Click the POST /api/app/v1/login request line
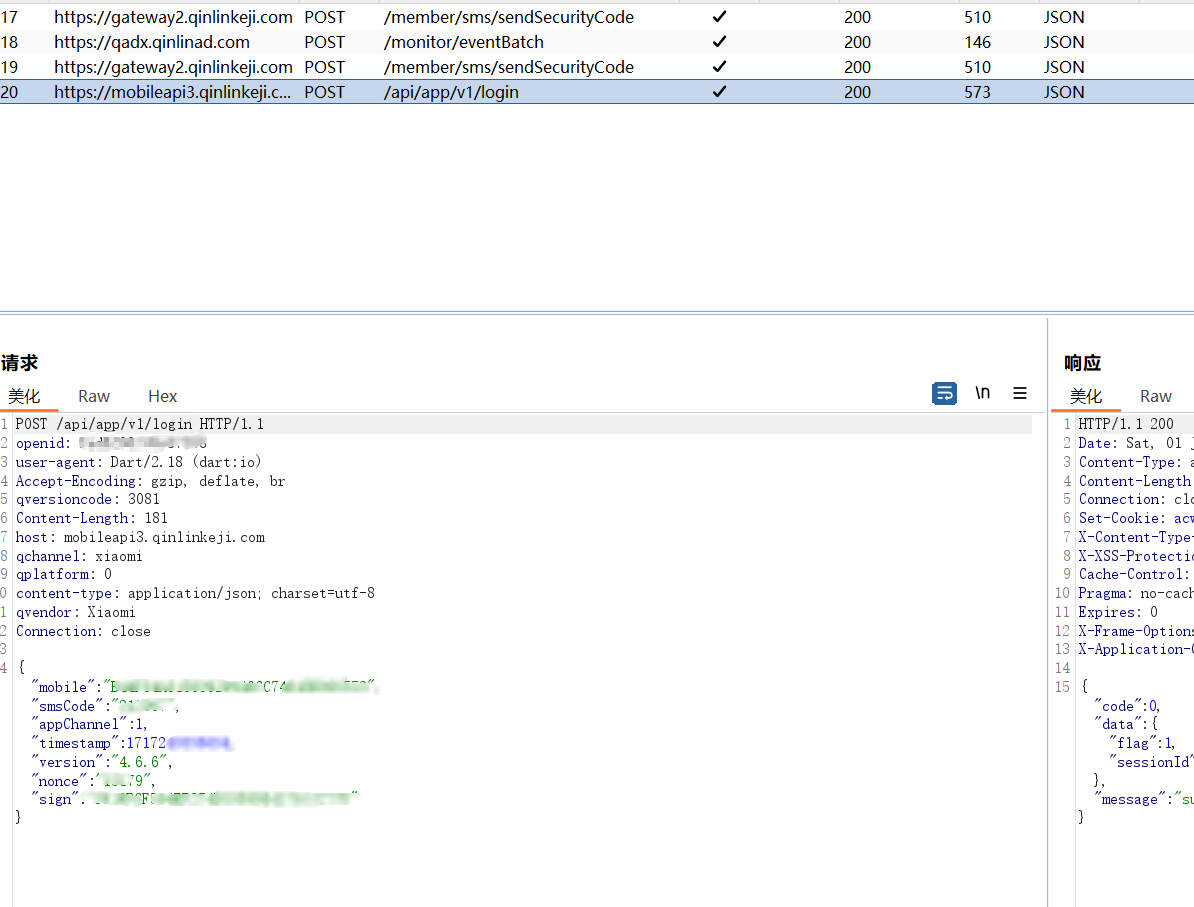This screenshot has height=907, width=1194. tap(140, 424)
